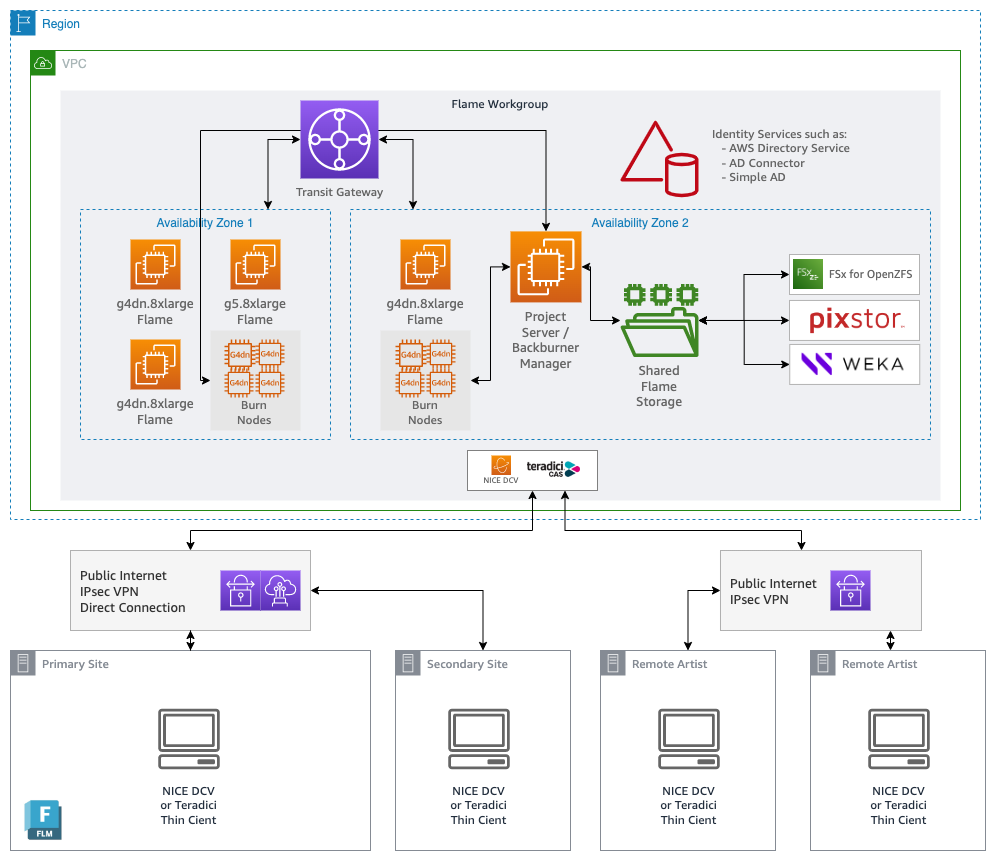Select the WEKA logo box

pos(854,364)
